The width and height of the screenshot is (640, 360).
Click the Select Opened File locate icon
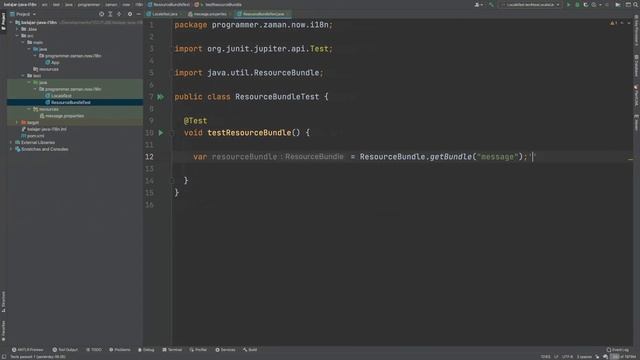pyautogui.click(x=101, y=14)
